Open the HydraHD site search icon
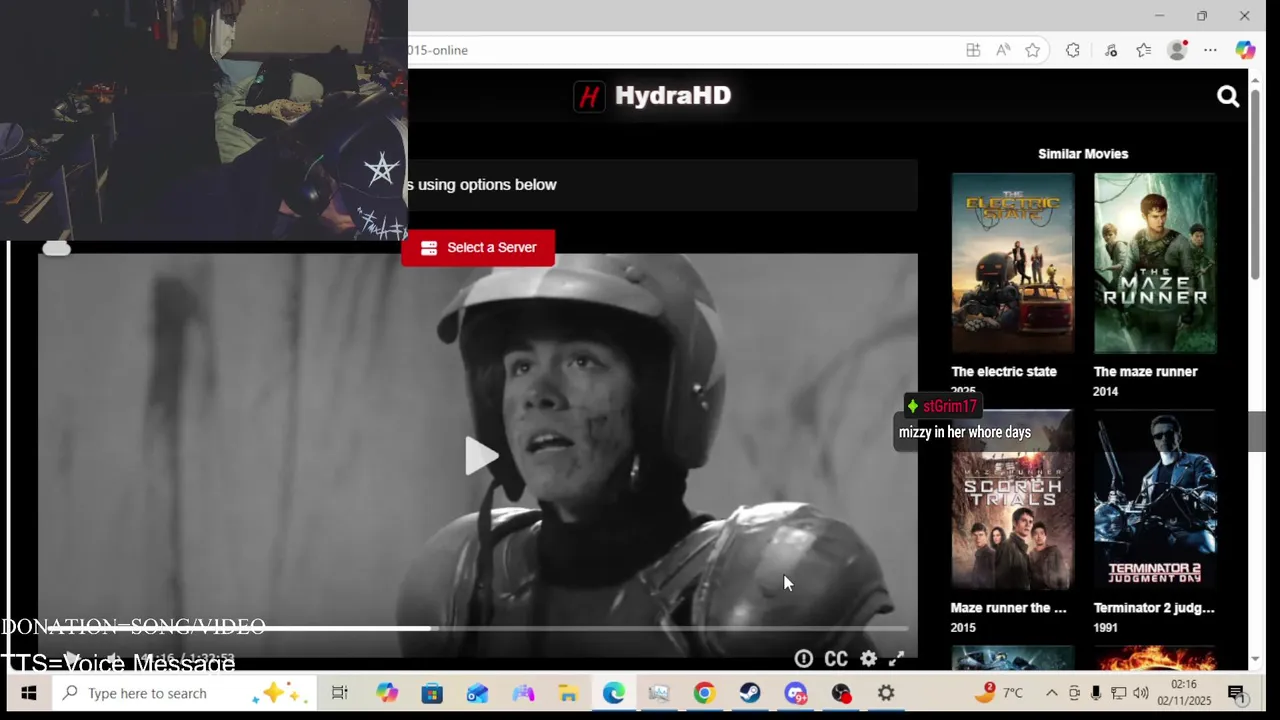This screenshot has width=1280, height=720. pos(1228,96)
